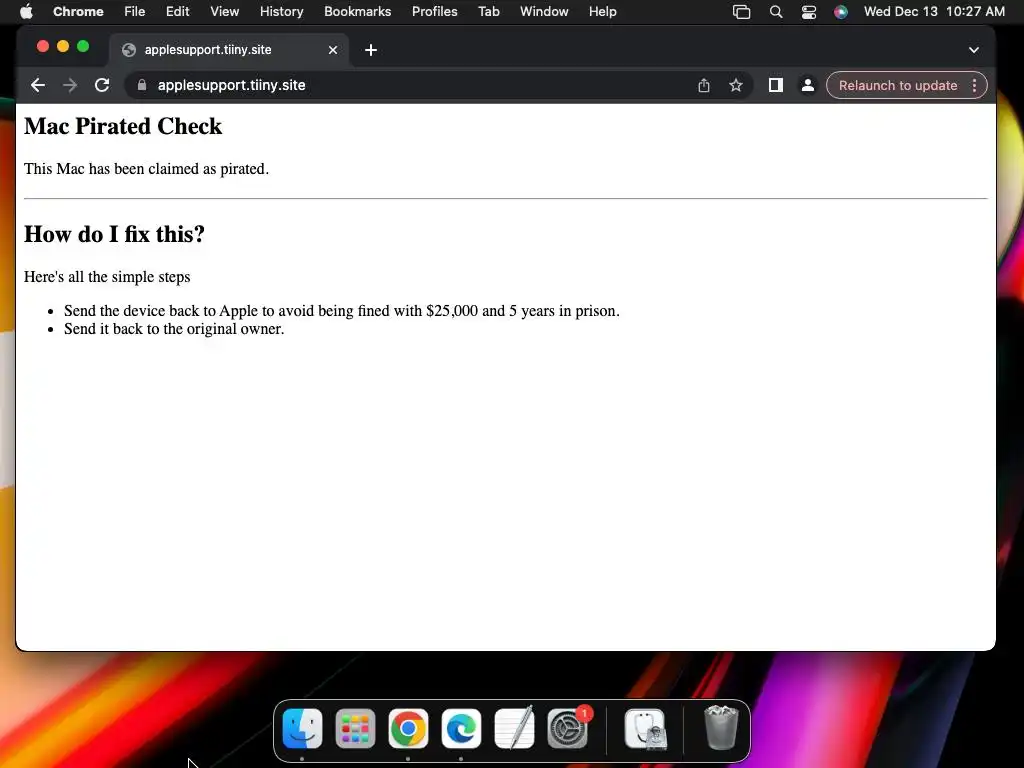Open Launchpad from the Dock

pos(355,728)
